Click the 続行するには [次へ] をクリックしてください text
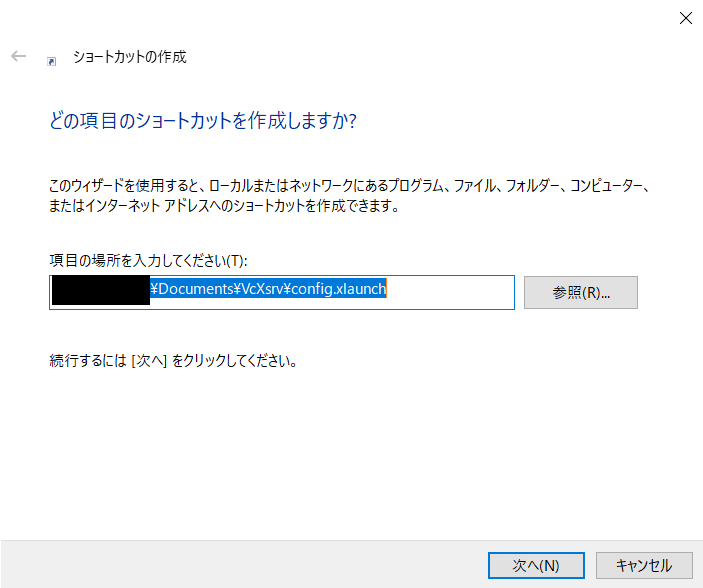The width and height of the screenshot is (703, 588). tap(173, 361)
